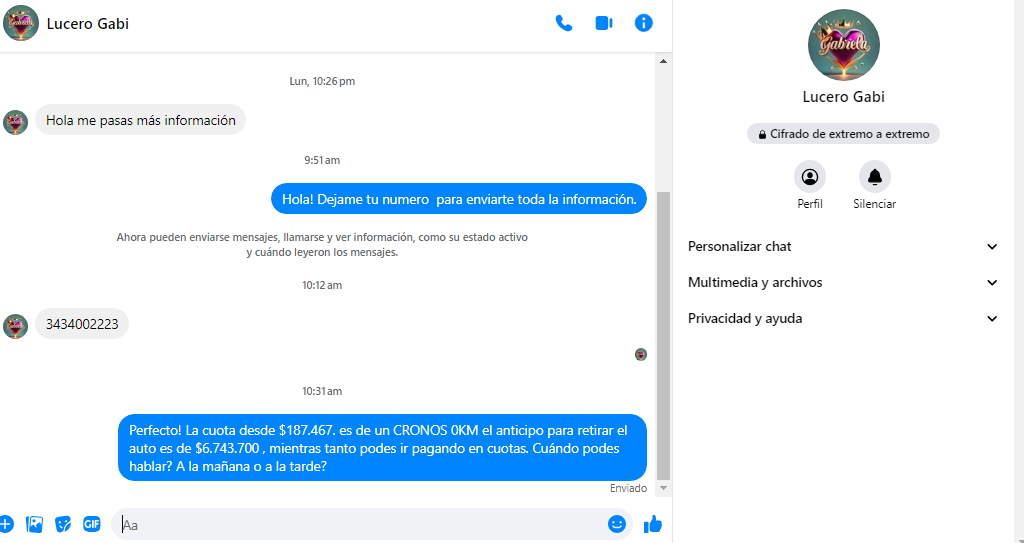
Task: Open Perfil button in side panel
Action: click(x=810, y=186)
